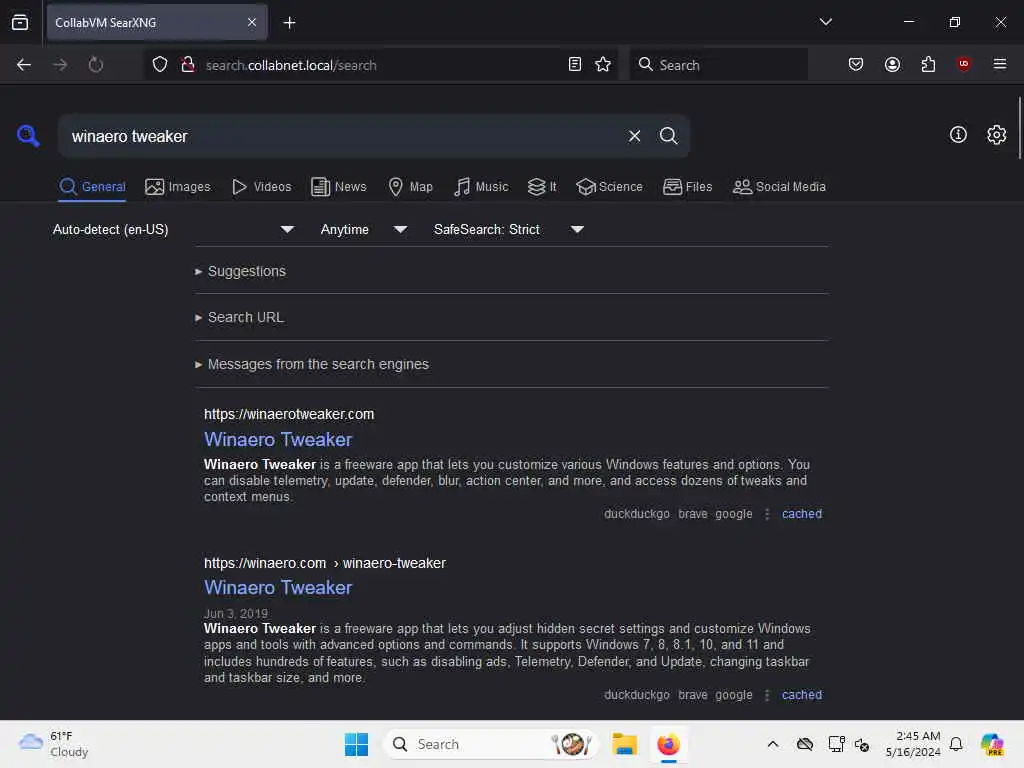Open the Copilot preview icon in taskbar
The image size is (1024, 768).
pyautogui.click(x=992, y=744)
